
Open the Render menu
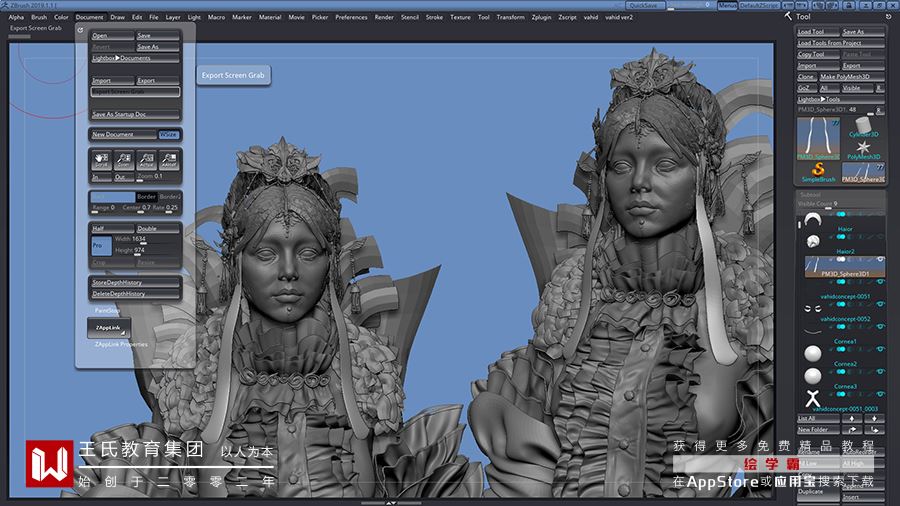(384, 17)
